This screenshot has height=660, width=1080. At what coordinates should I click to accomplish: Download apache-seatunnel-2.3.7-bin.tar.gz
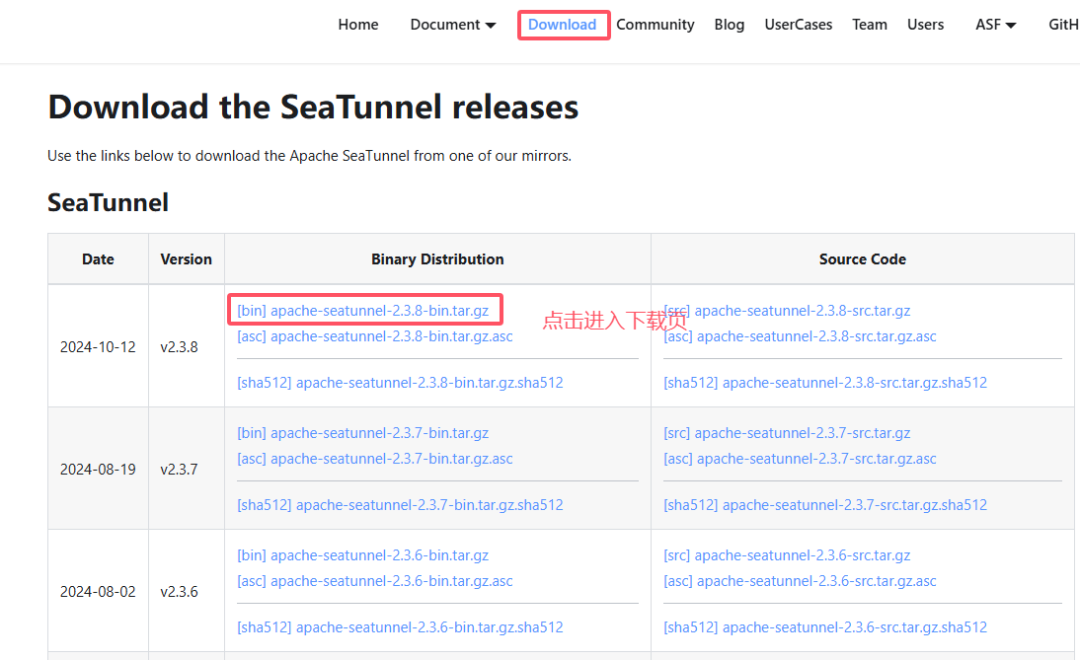363,433
